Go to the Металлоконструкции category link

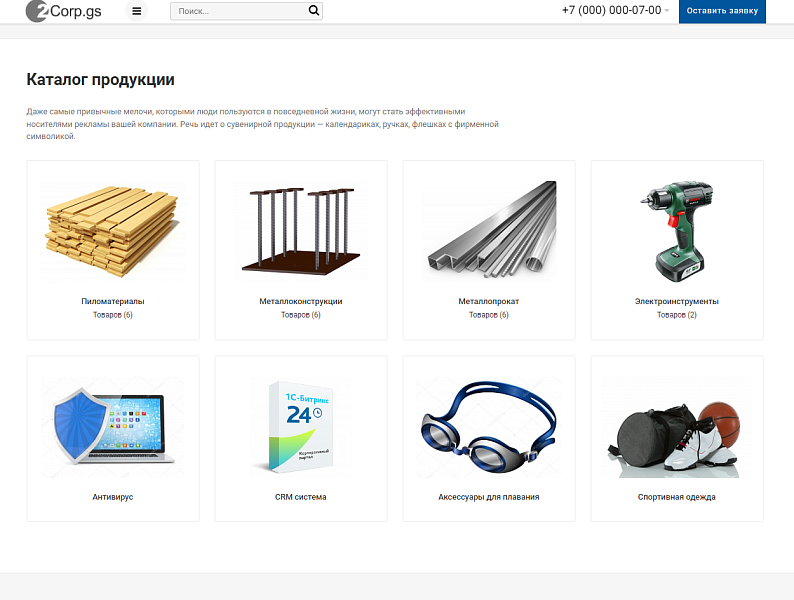point(301,301)
